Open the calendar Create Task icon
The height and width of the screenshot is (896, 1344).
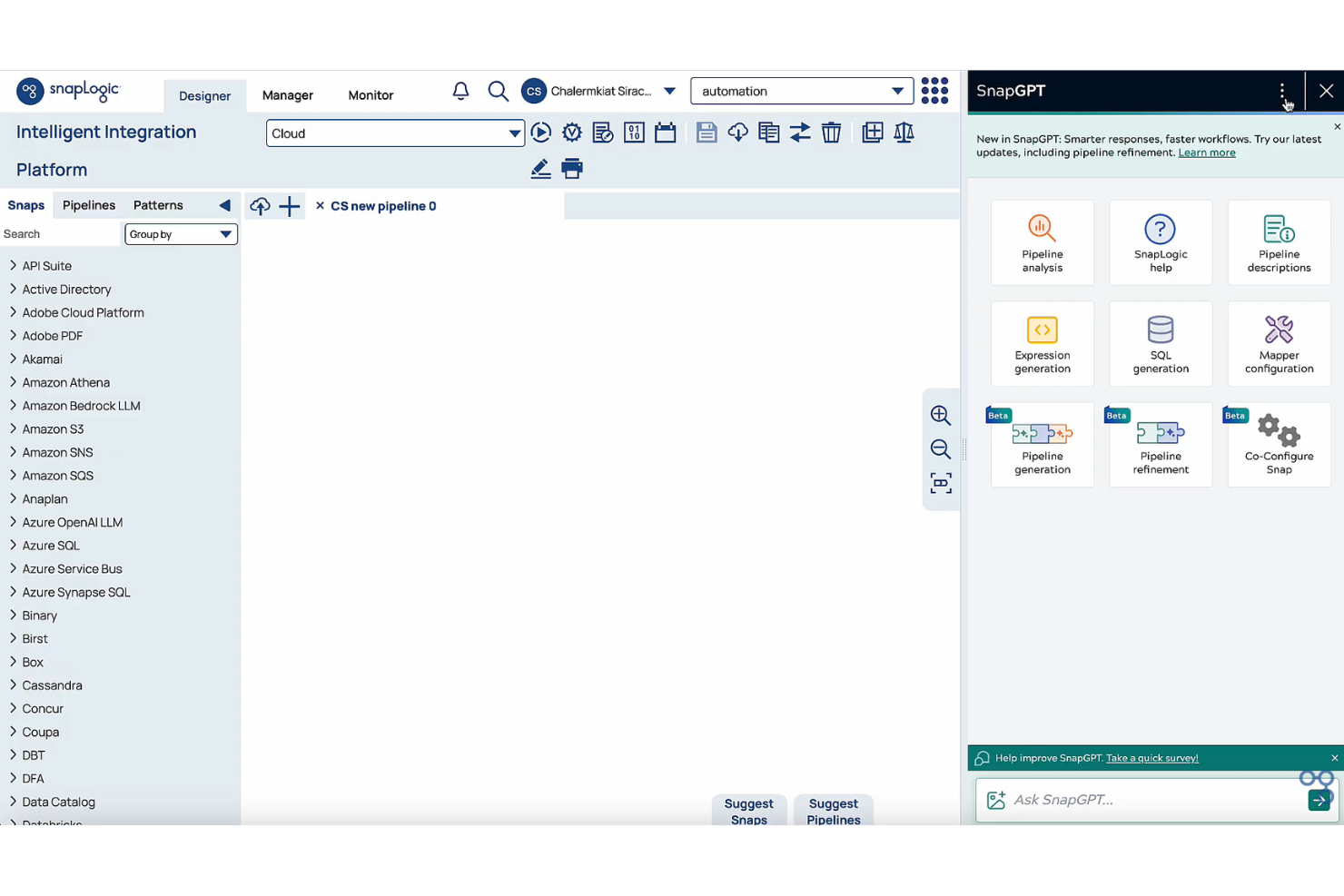pyautogui.click(x=665, y=133)
